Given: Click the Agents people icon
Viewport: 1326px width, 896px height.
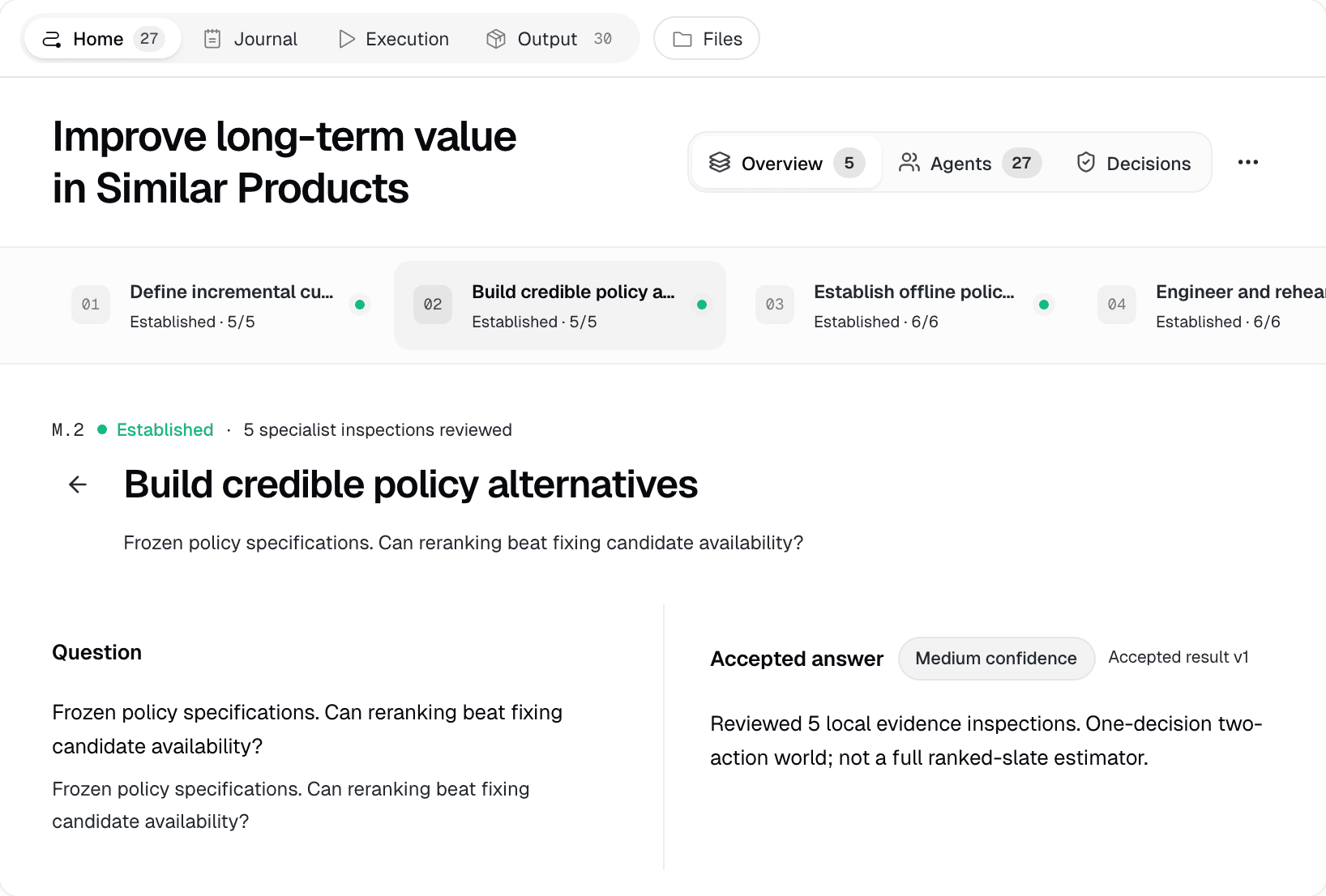Looking at the screenshot, I should (x=909, y=163).
